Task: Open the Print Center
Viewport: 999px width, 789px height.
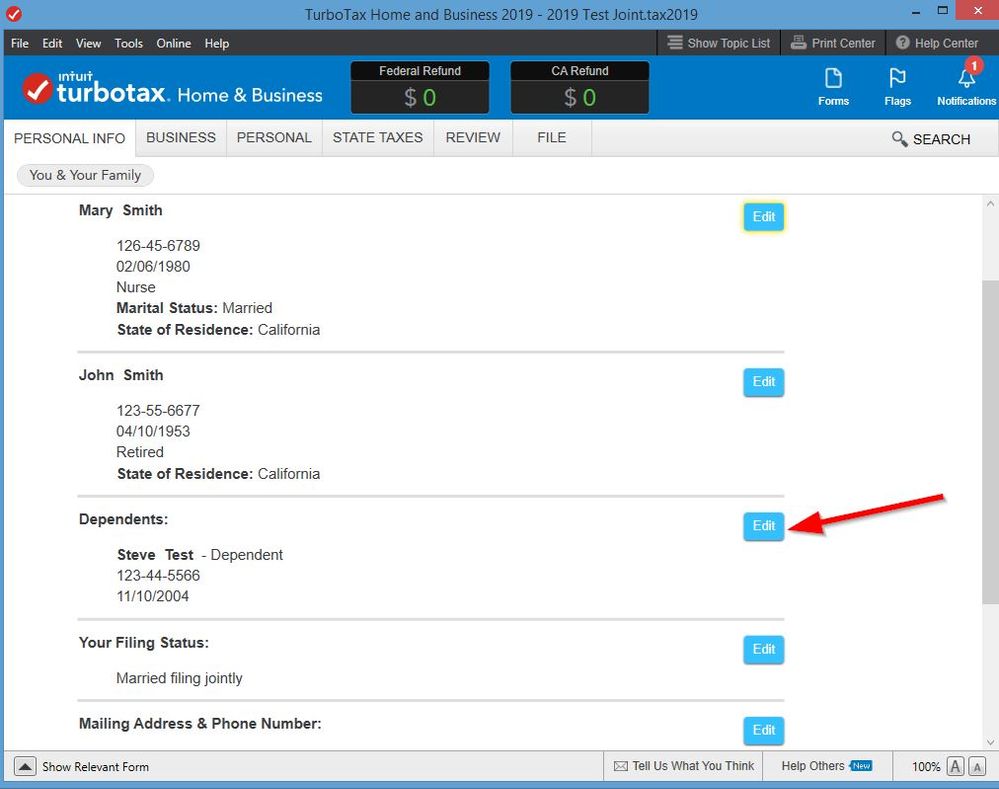Action: tap(833, 43)
